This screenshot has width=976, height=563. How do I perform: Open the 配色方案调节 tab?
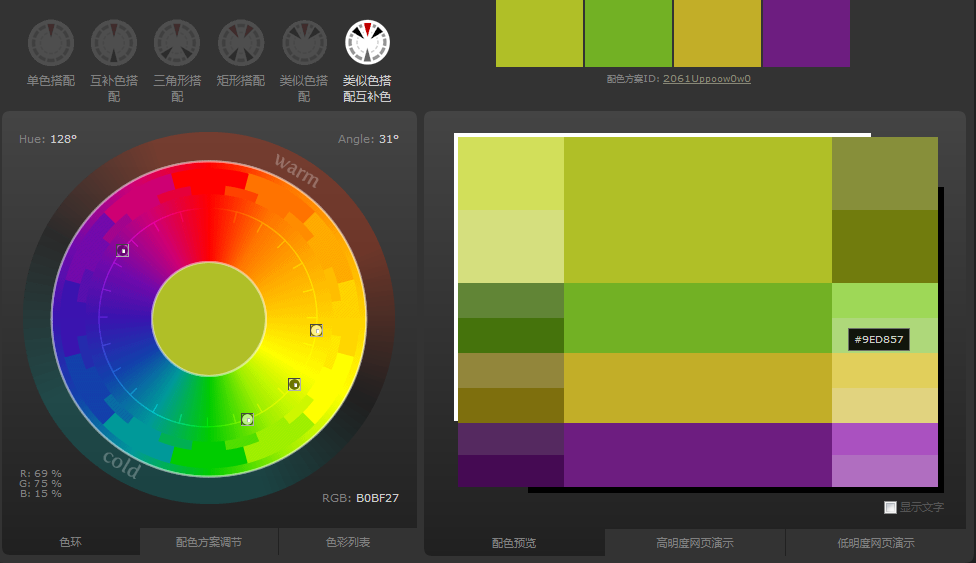tap(209, 542)
